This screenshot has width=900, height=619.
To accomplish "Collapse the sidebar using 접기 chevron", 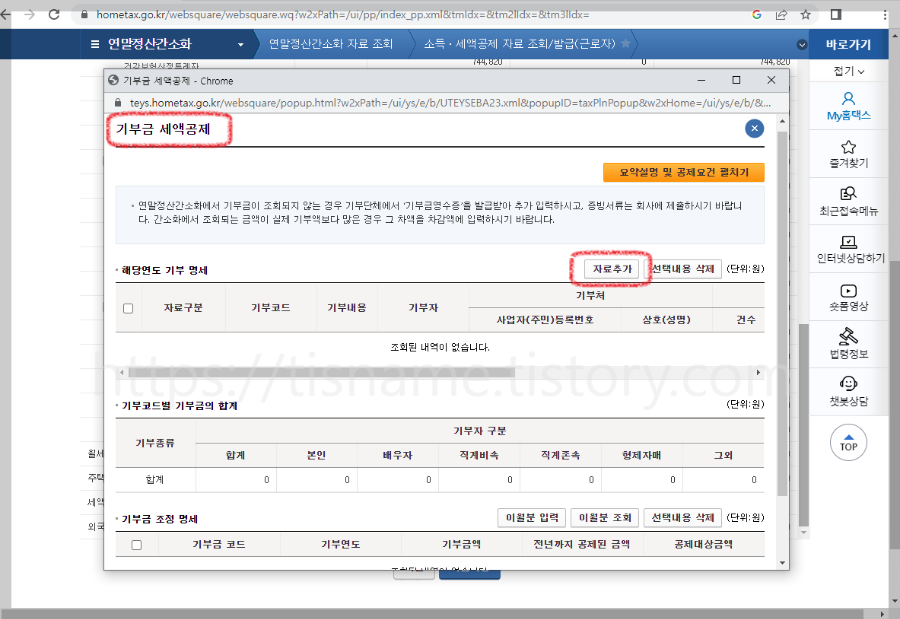I will [x=847, y=71].
